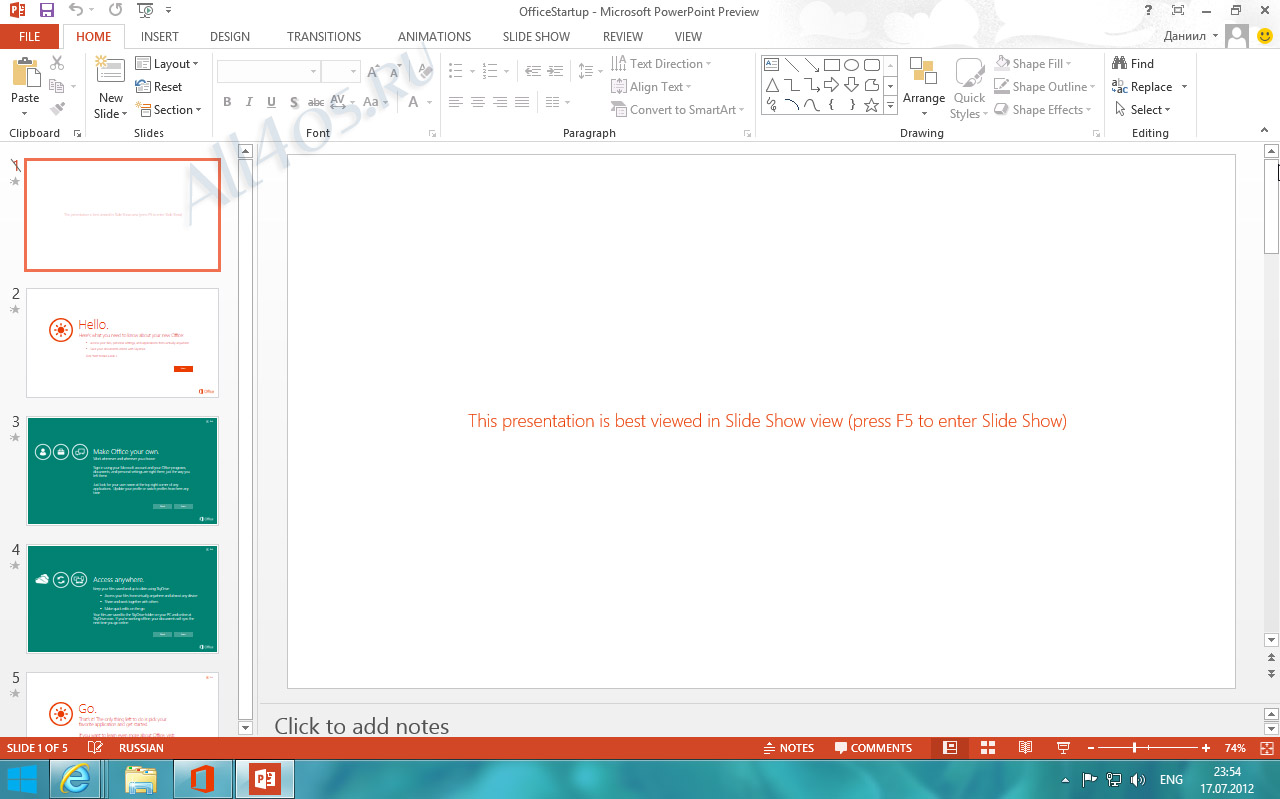Viewport: 1280px width, 799px height.
Task: Open the Shape Outline dropdown
Action: pyautogui.click(x=1045, y=87)
